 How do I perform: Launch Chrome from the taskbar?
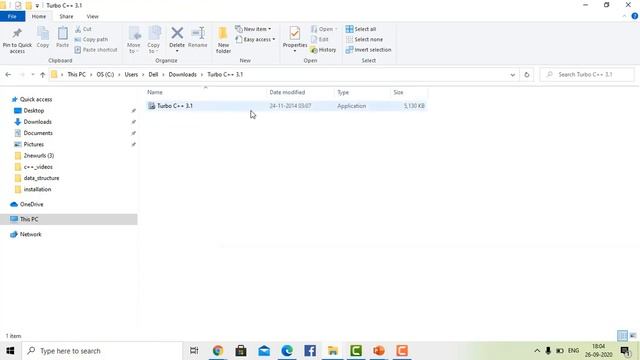click(218, 351)
